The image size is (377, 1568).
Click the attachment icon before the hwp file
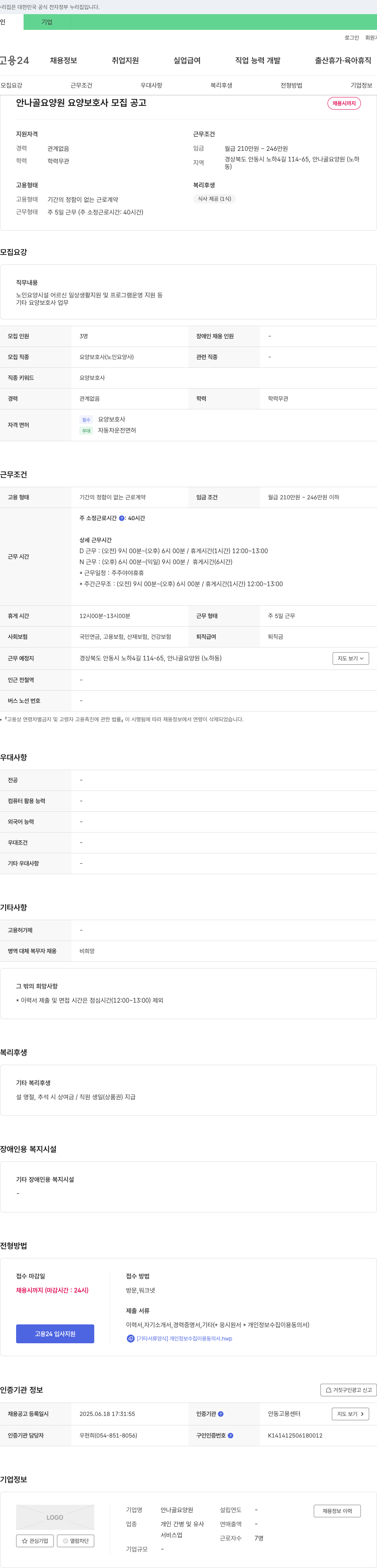pyautogui.click(x=130, y=1338)
